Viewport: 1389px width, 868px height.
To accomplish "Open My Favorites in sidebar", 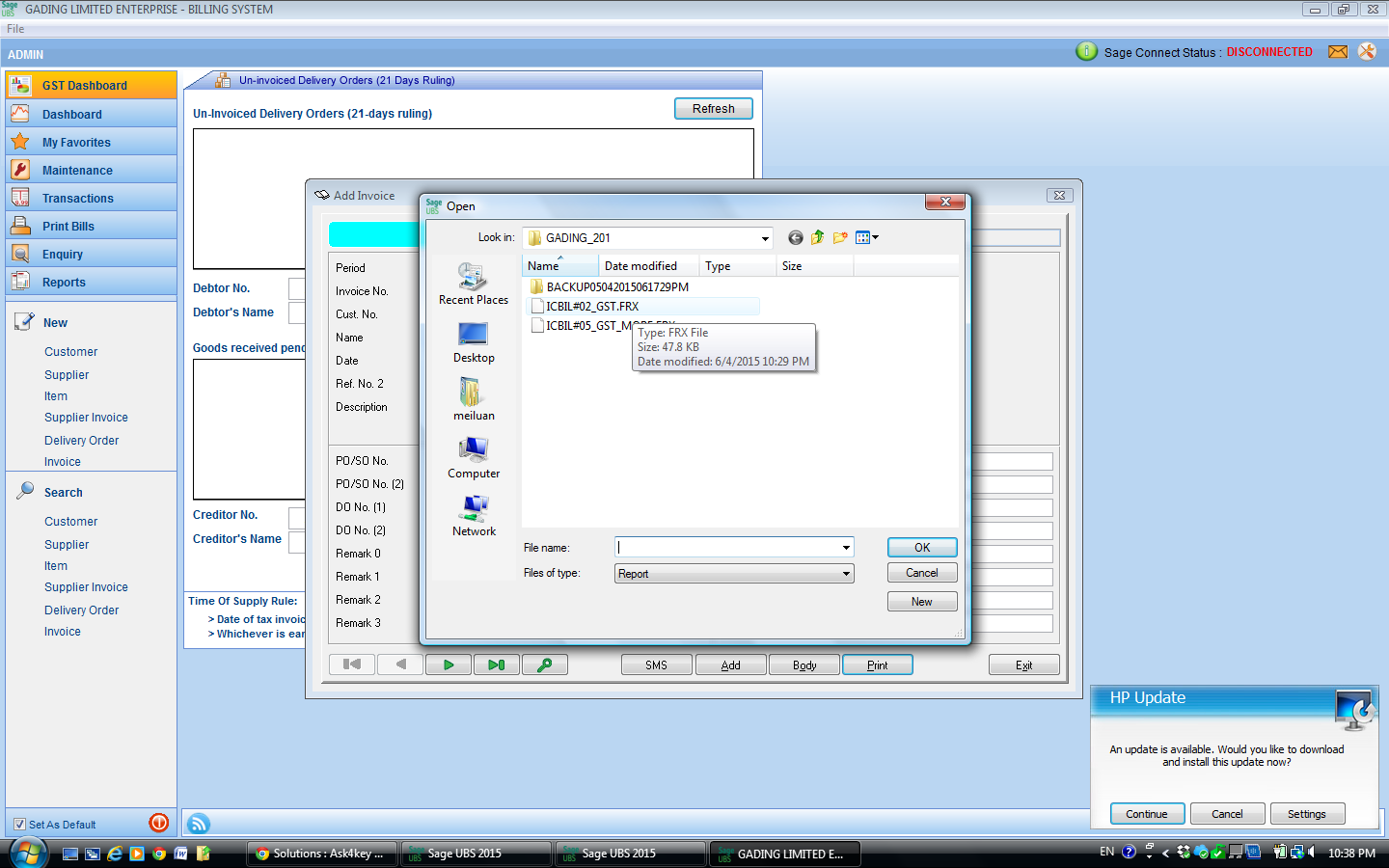I will [91, 142].
